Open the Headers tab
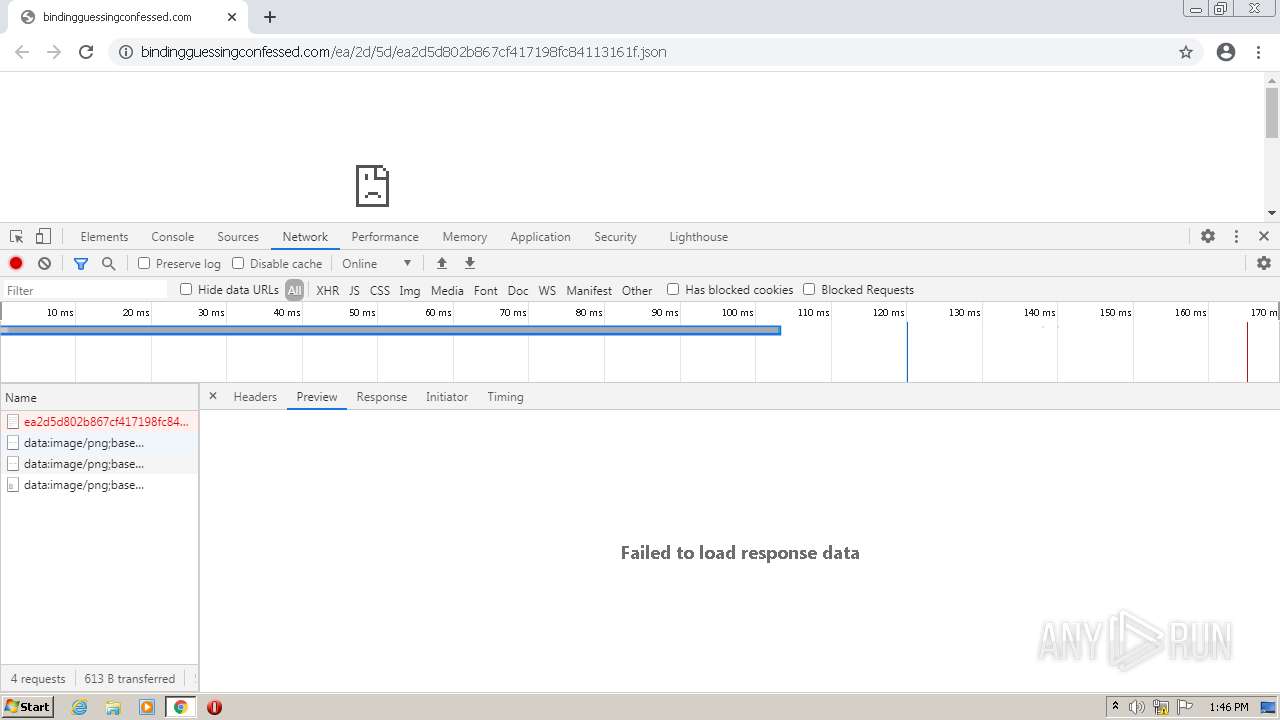 (255, 397)
